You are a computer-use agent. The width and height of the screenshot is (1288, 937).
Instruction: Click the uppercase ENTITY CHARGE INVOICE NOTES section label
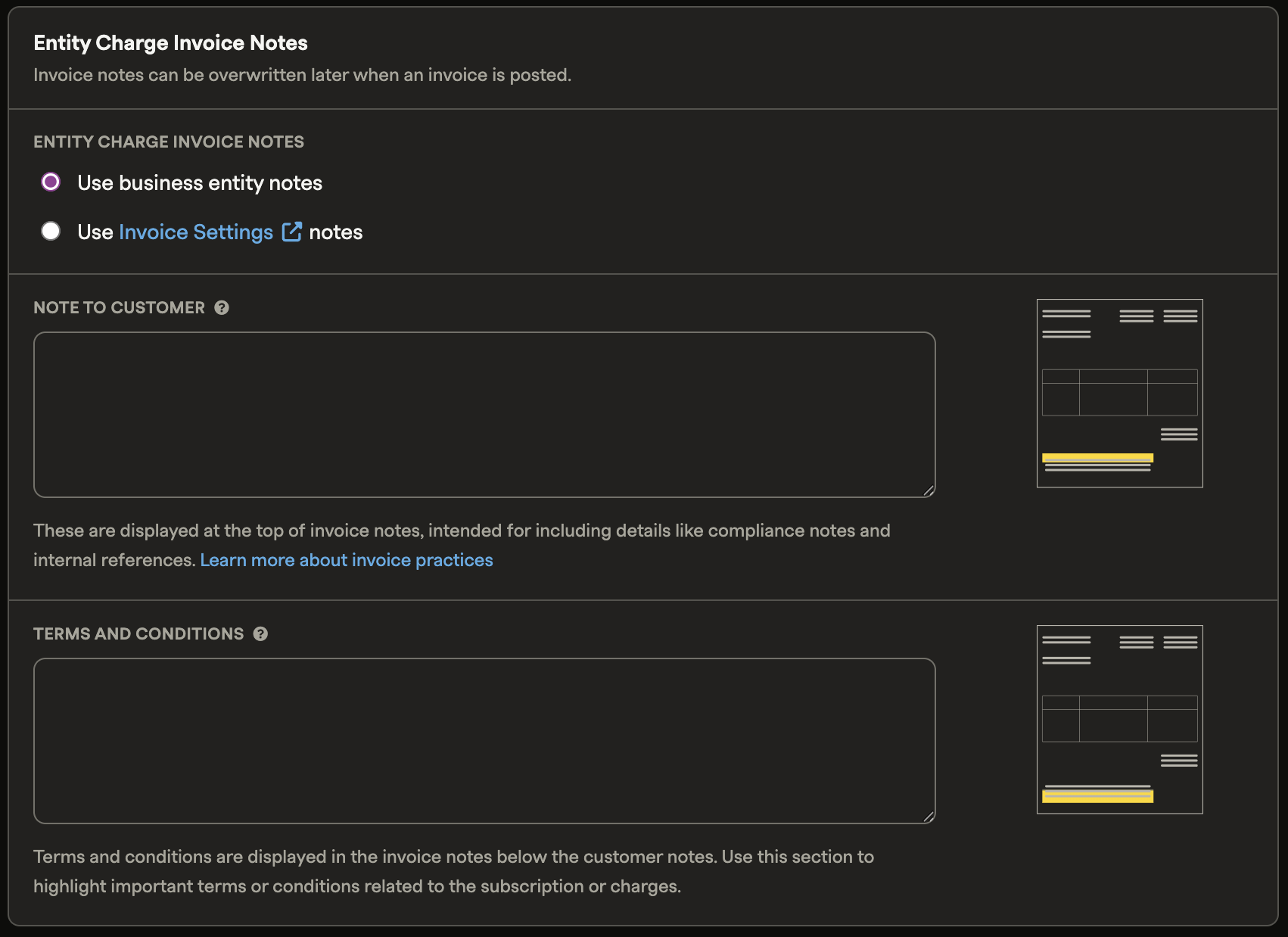click(x=169, y=142)
